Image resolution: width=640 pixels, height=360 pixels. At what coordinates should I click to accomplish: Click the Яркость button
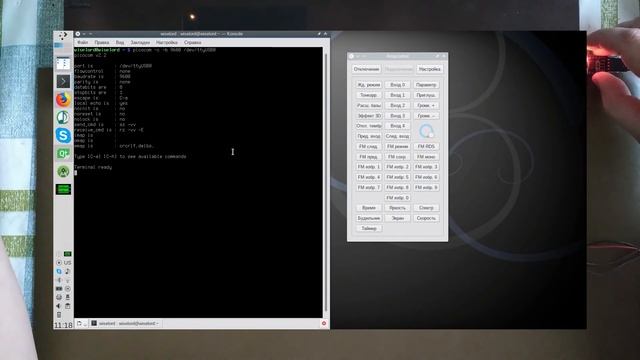click(x=398, y=208)
